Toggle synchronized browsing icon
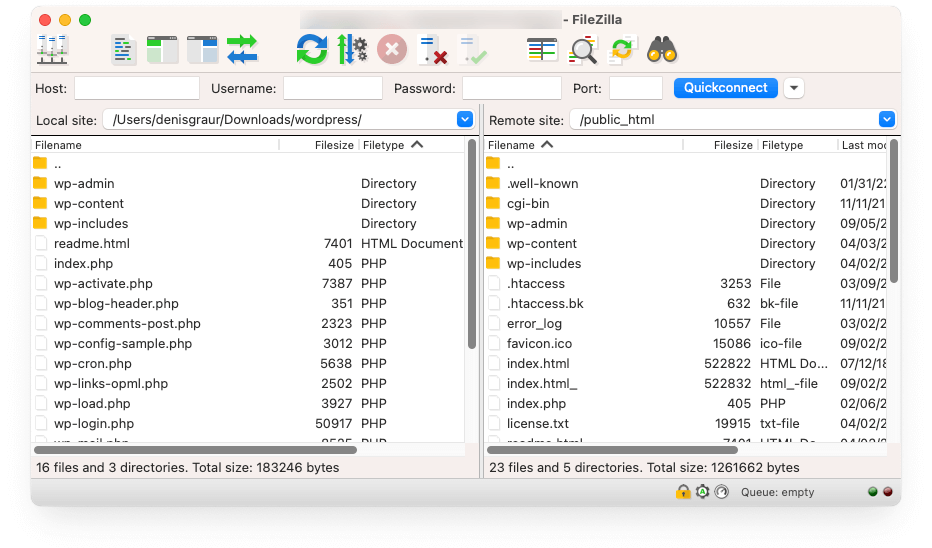Screen dimensions: 932x548 (622, 50)
